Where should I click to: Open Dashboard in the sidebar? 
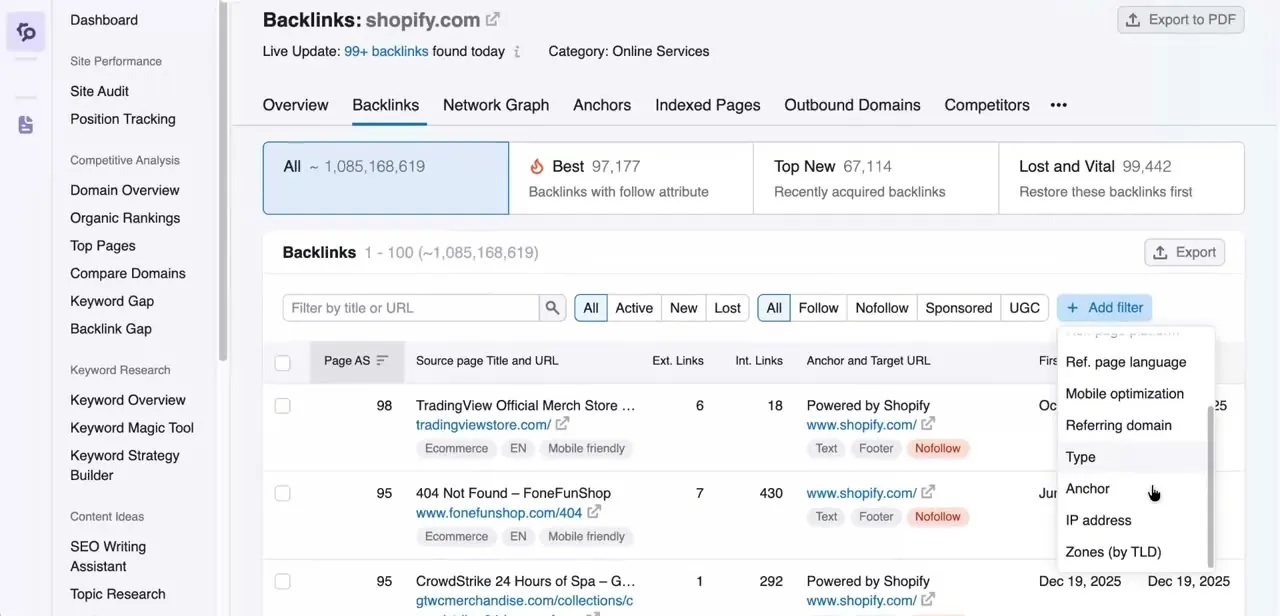point(104,20)
